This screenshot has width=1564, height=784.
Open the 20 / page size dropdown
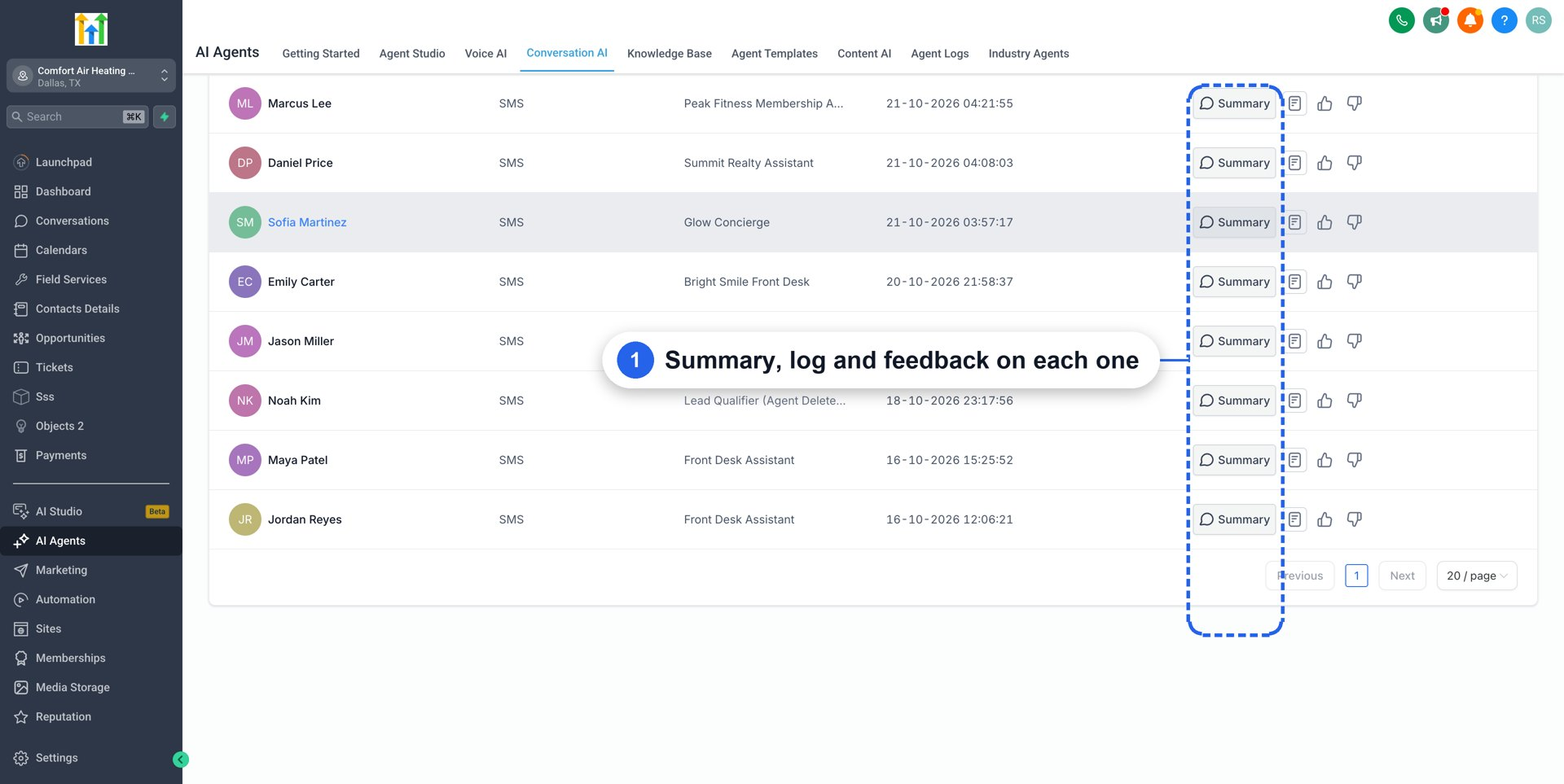click(1476, 576)
